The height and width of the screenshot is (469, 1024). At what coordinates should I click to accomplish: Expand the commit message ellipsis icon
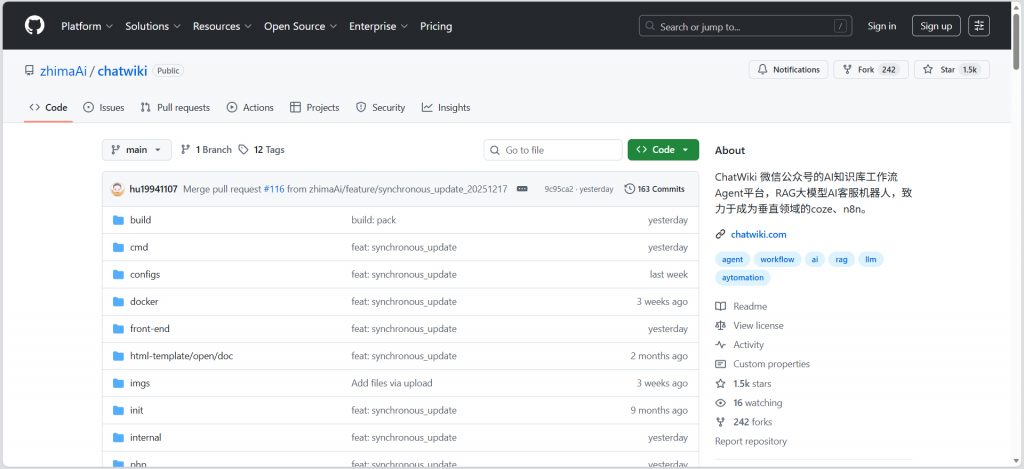click(x=521, y=189)
